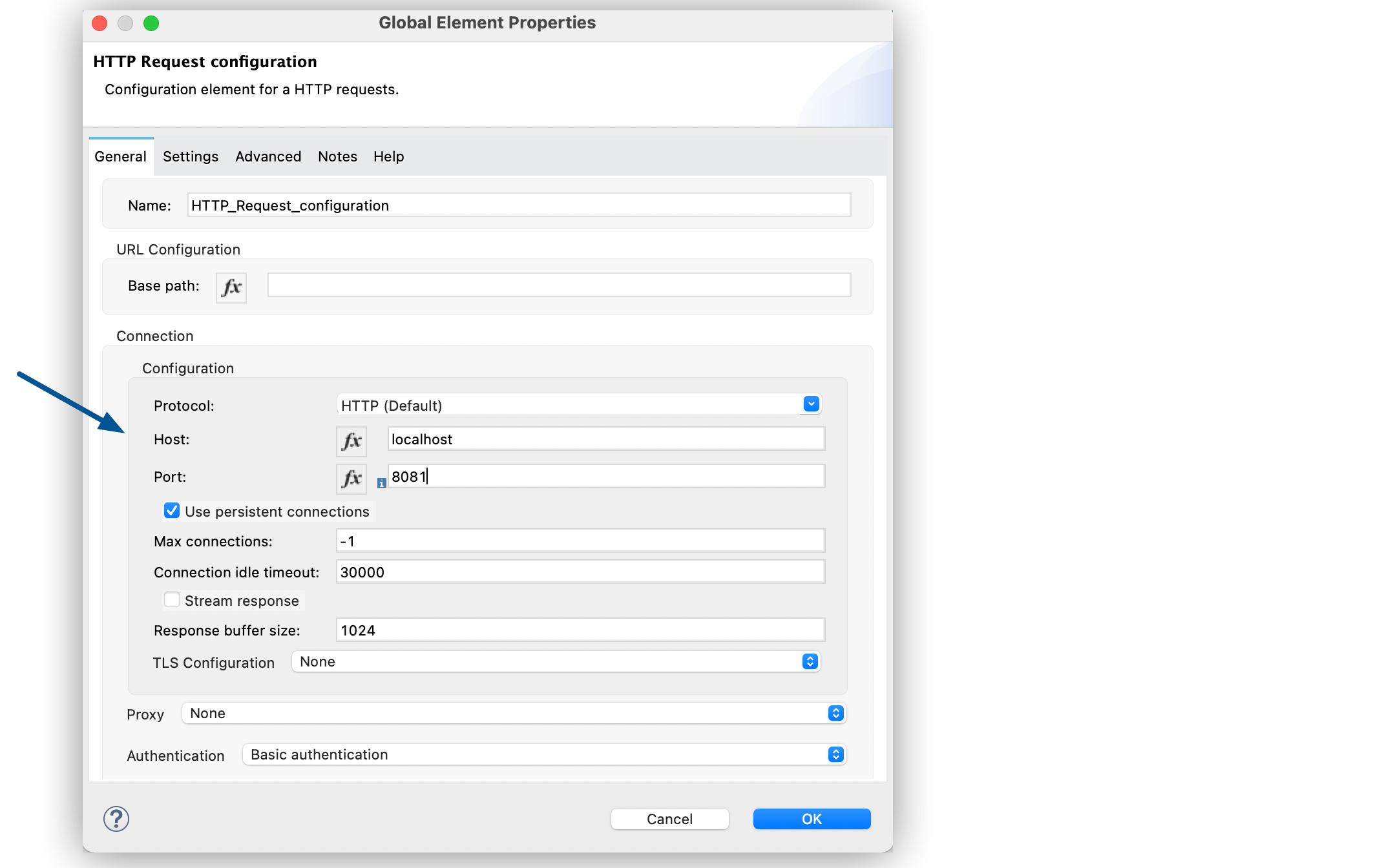Open the Protocol dropdown
Viewport: 1384px width, 868px height.
click(810, 404)
